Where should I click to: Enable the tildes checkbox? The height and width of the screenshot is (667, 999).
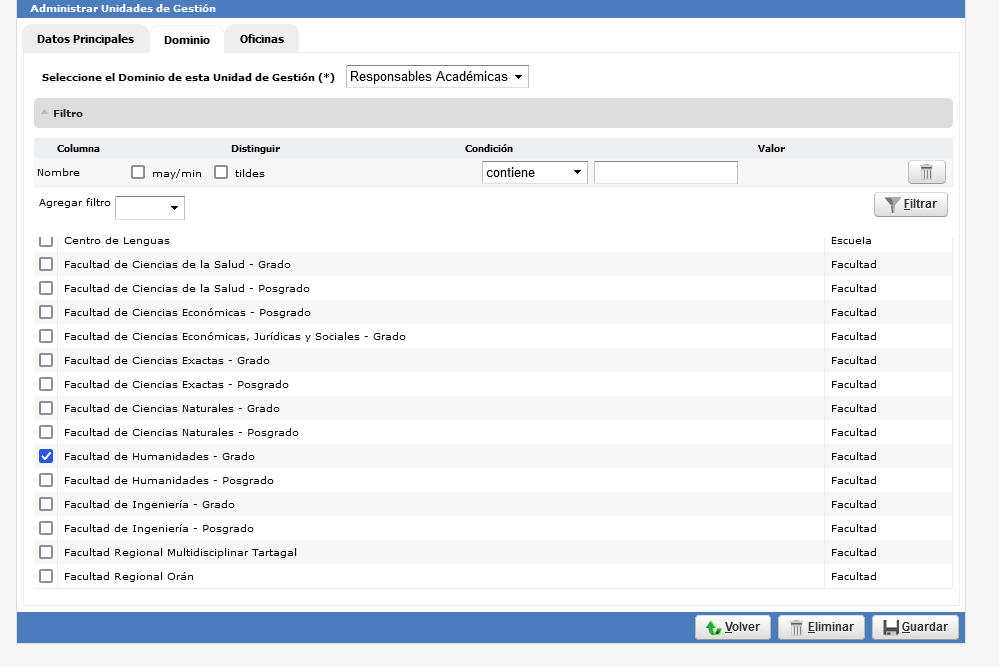pos(221,172)
